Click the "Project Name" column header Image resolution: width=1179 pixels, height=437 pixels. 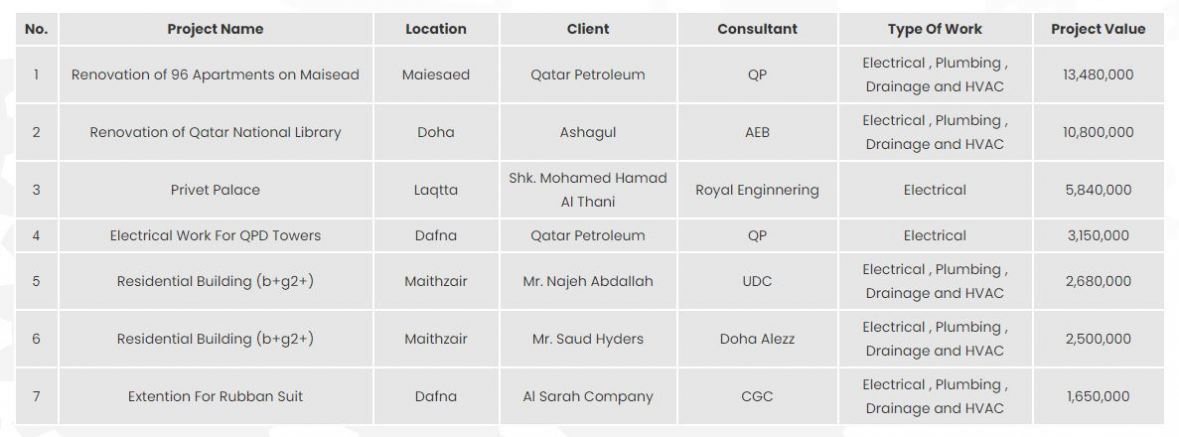(x=215, y=29)
